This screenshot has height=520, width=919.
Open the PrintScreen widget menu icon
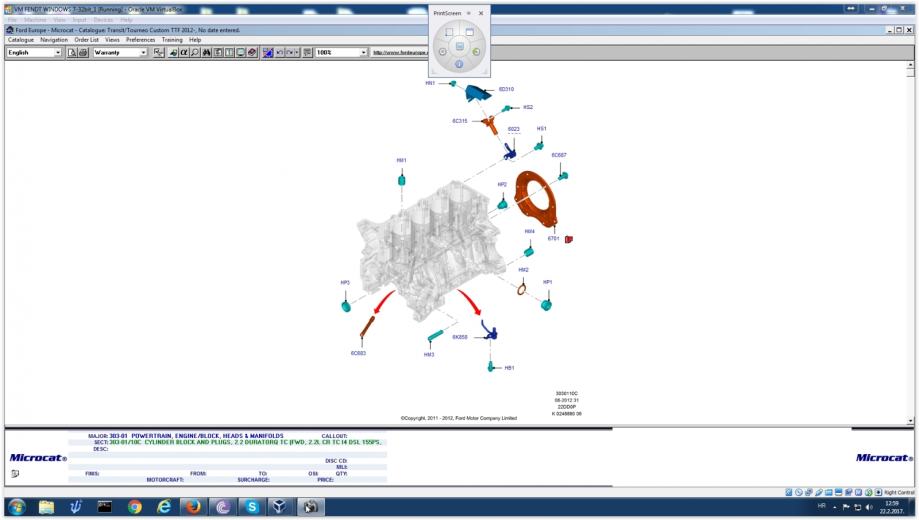[469, 13]
